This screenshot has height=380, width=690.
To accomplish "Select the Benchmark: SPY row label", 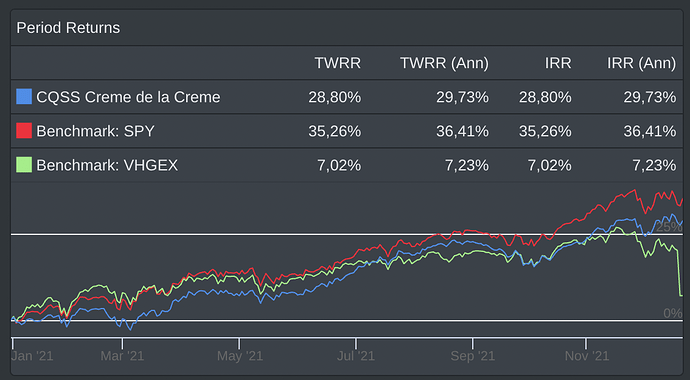I will coord(95,131).
